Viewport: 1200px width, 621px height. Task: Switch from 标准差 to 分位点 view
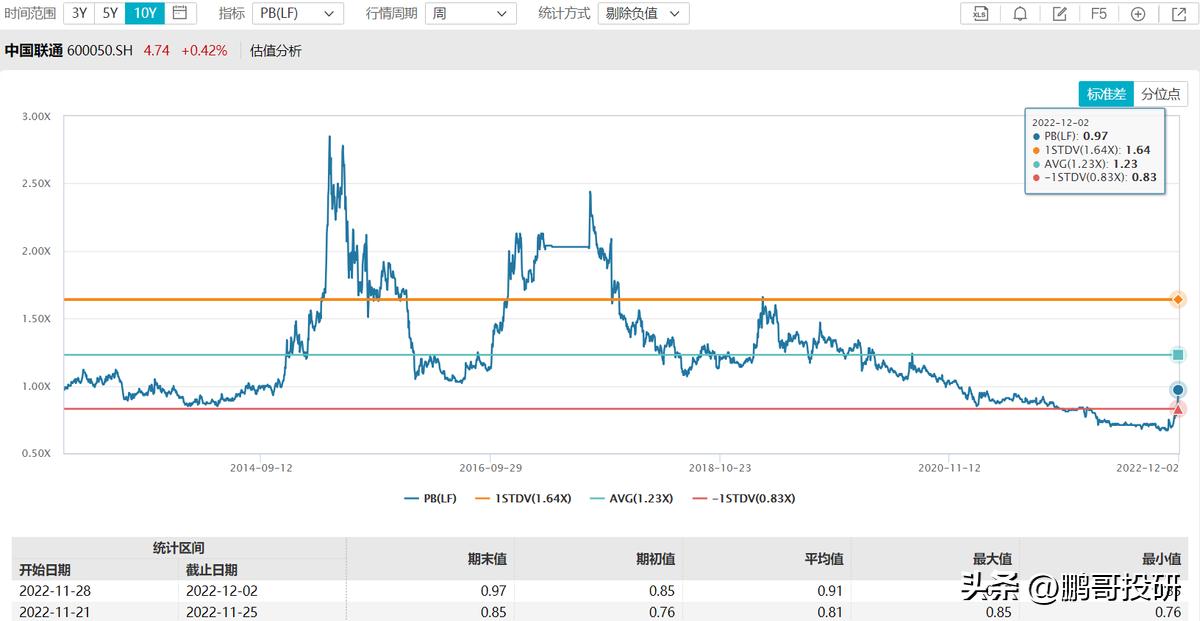(x=1163, y=93)
